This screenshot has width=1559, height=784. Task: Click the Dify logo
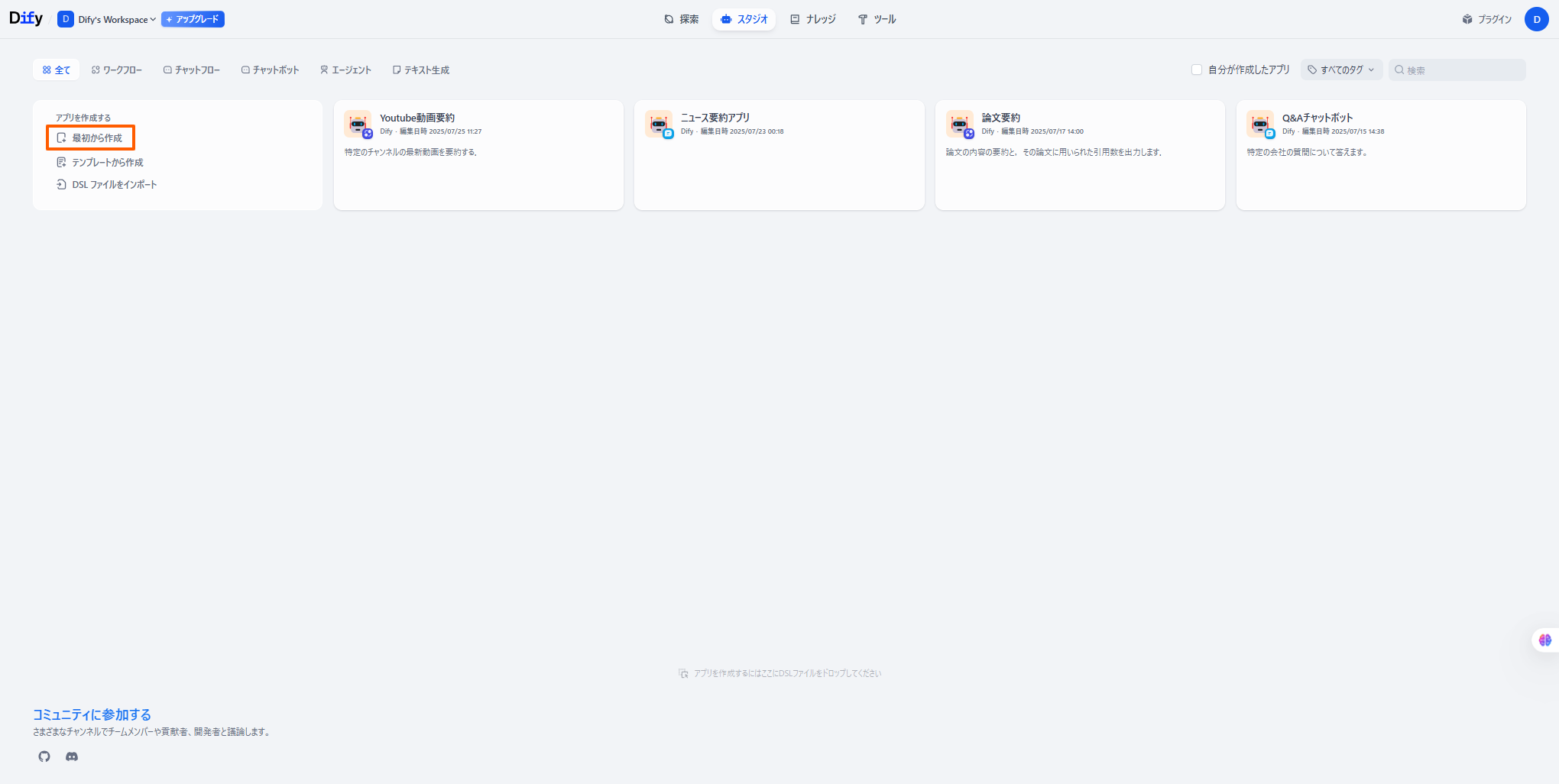(x=26, y=18)
